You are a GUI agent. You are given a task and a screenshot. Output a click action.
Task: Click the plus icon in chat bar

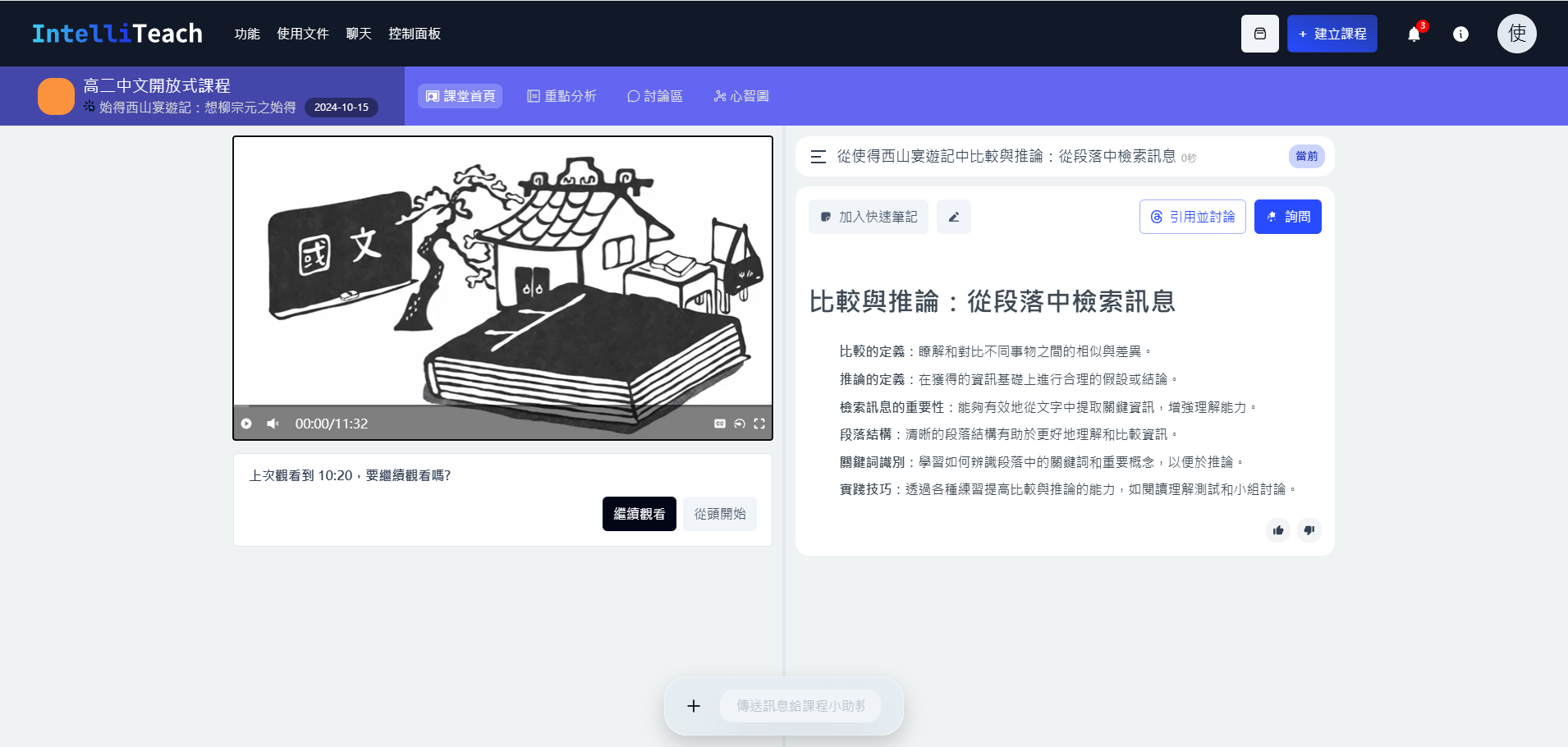[694, 706]
